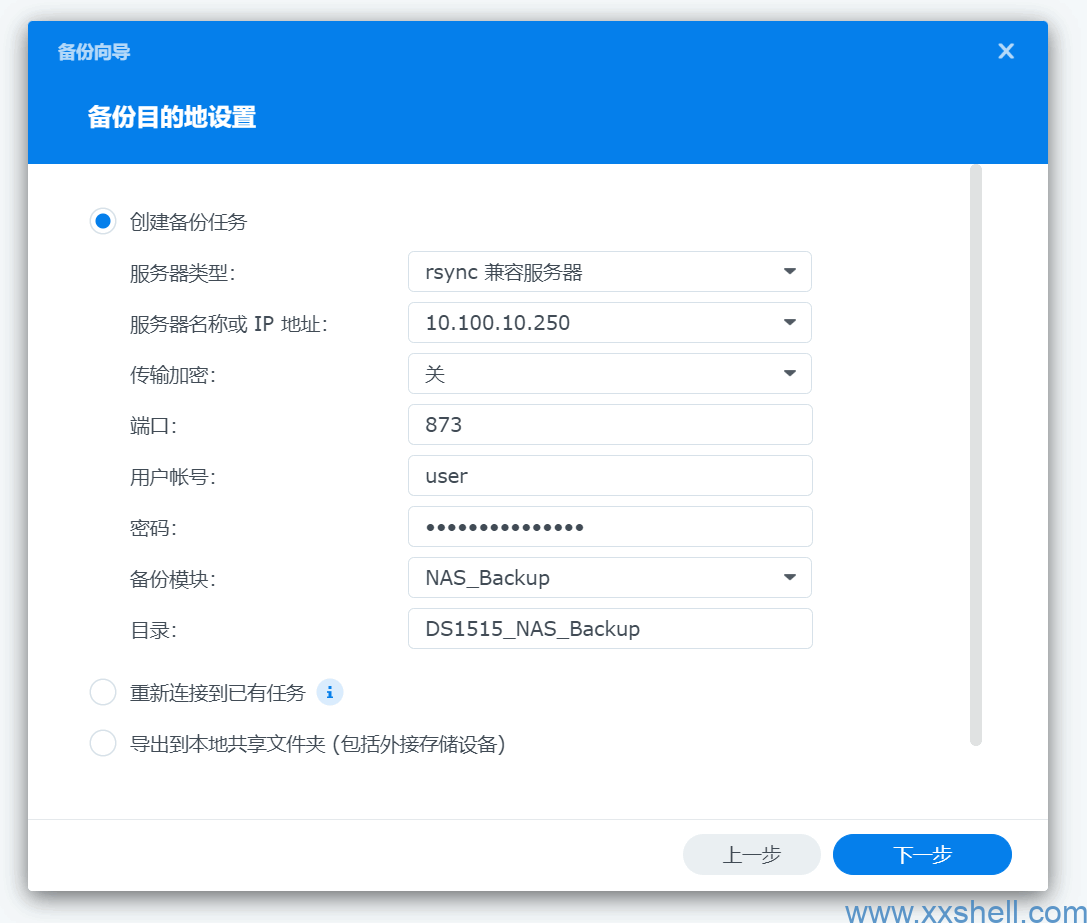Close the 备份向导 dialog with X
The width and height of the screenshot is (1087, 923).
click(1006, 51)
